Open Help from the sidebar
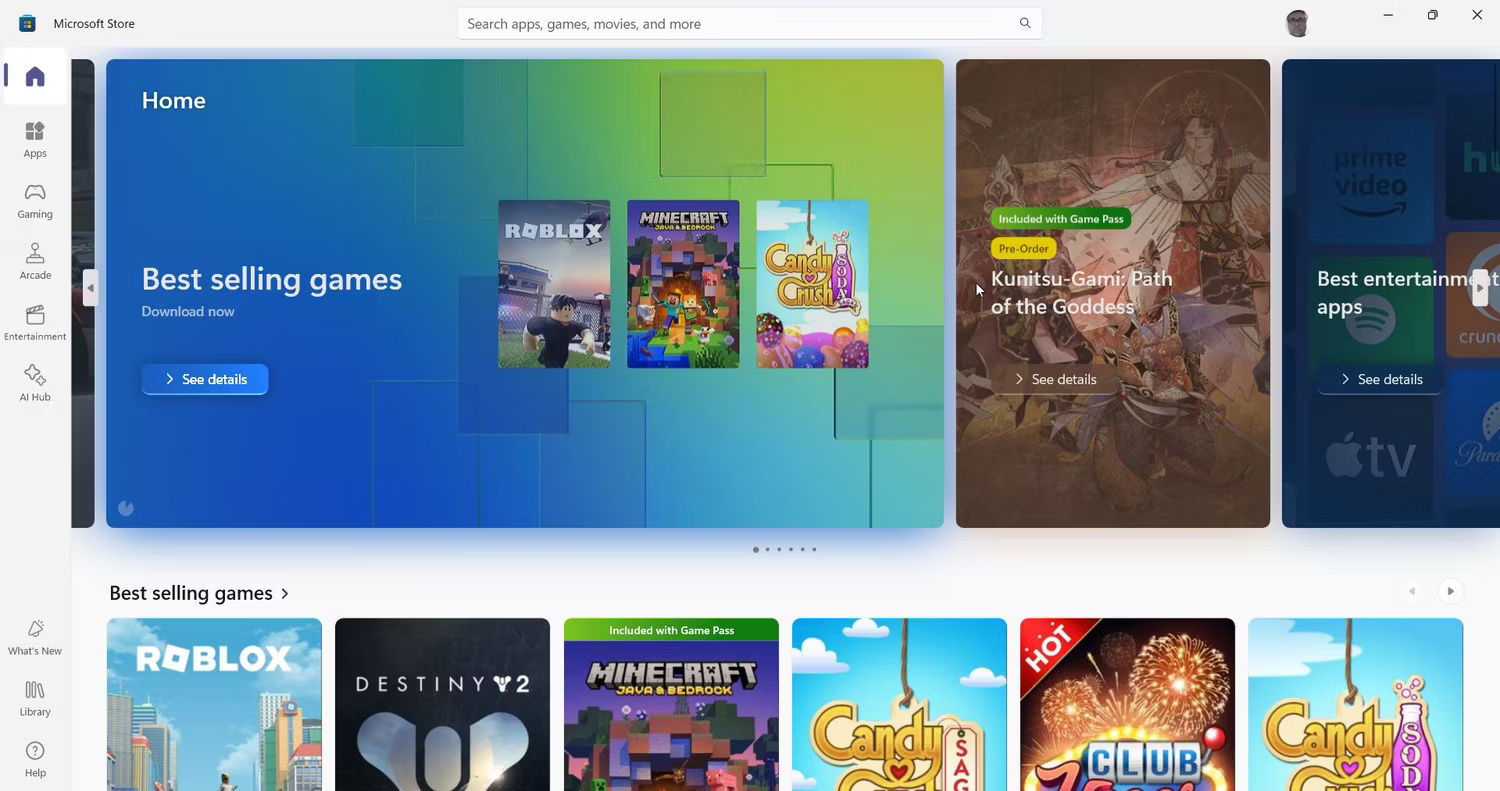 [x=35, y=759]
